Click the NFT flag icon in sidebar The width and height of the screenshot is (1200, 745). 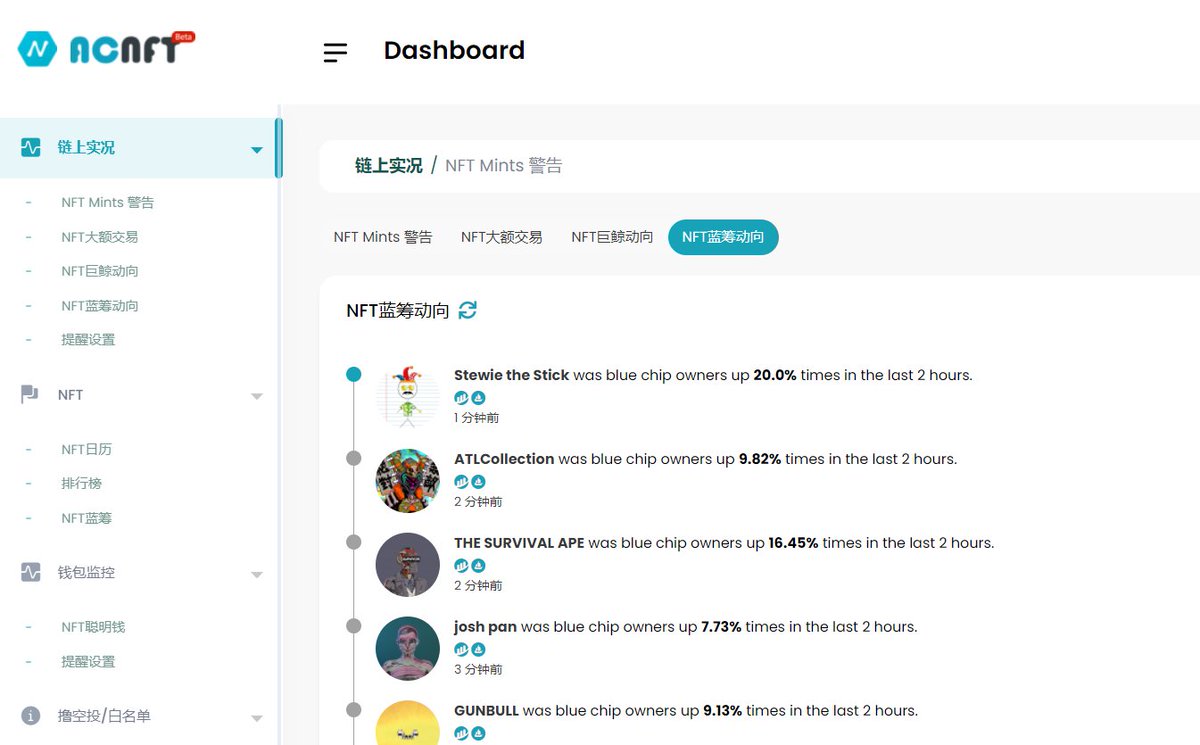click(x=30, y=395)
